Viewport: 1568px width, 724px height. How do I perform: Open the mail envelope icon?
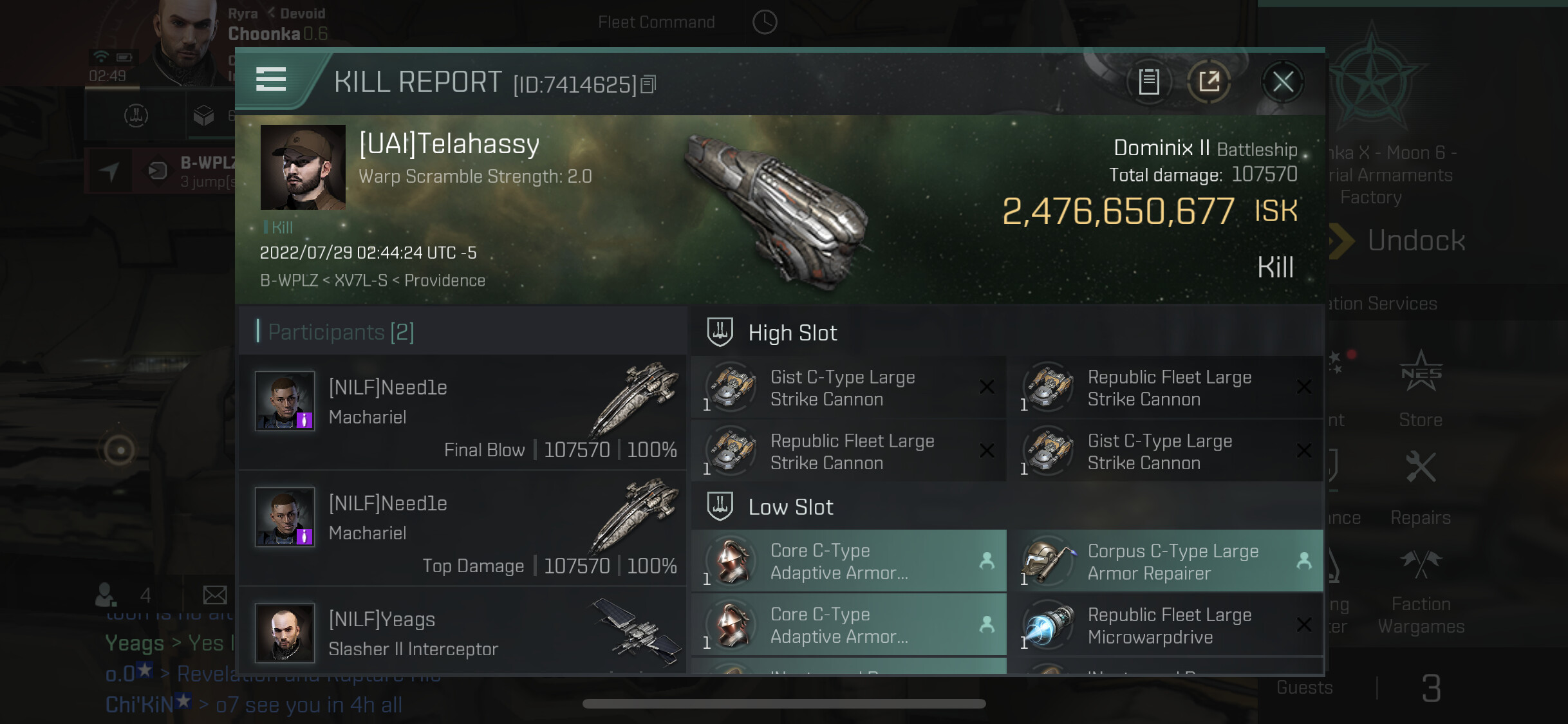coord(215,595)
